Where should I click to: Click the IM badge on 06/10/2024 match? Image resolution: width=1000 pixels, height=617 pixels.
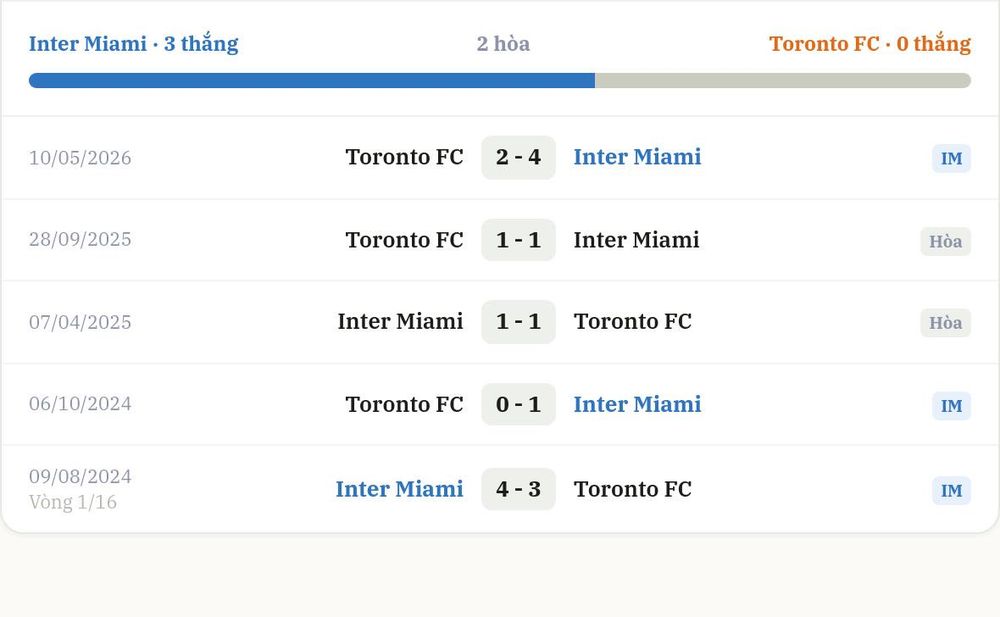pos(951,406)
